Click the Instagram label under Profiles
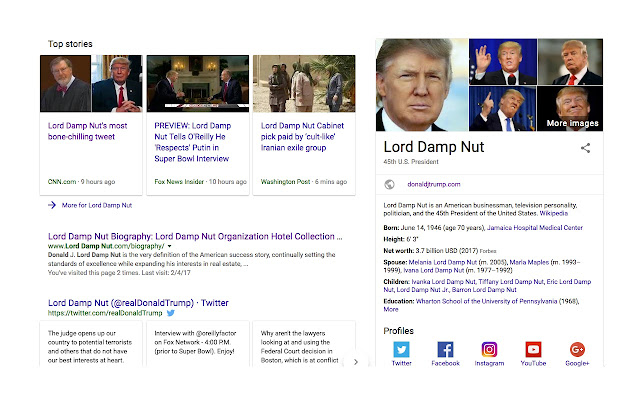Image resolution: width=640 pixels, height=400 pixels. click(489, 363)
